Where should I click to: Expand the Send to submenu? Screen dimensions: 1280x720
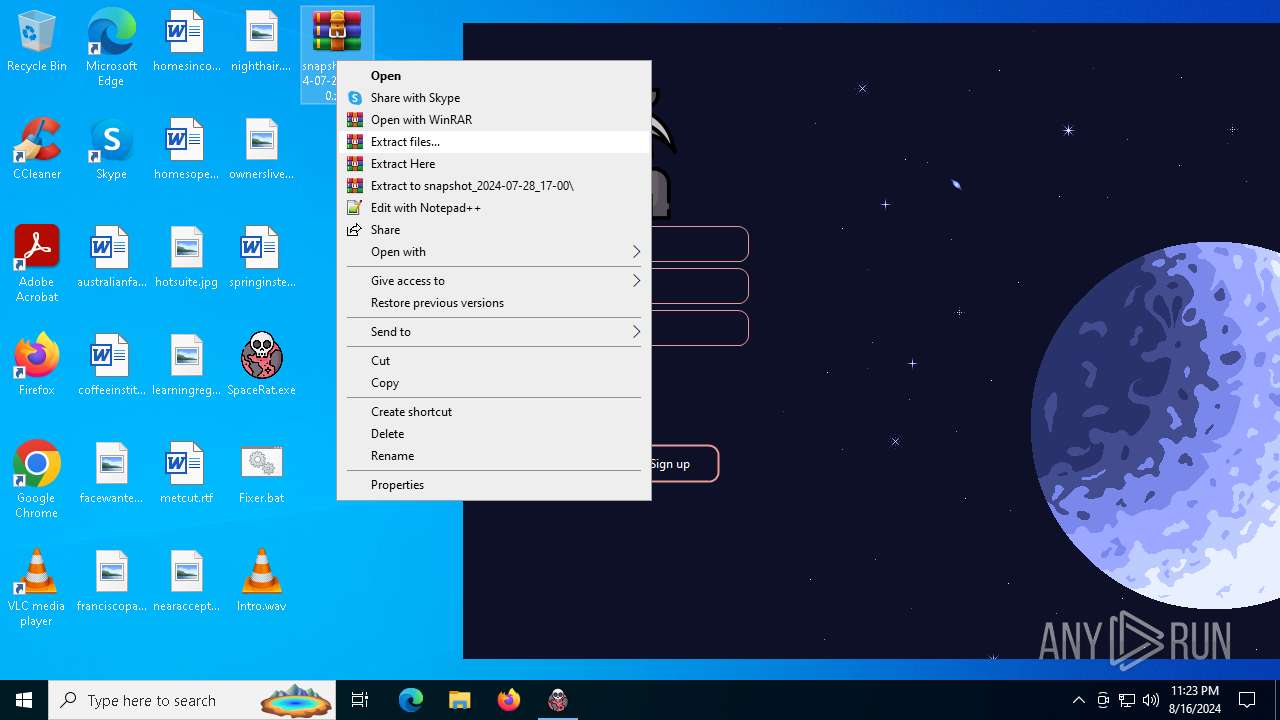click(494, 332)
